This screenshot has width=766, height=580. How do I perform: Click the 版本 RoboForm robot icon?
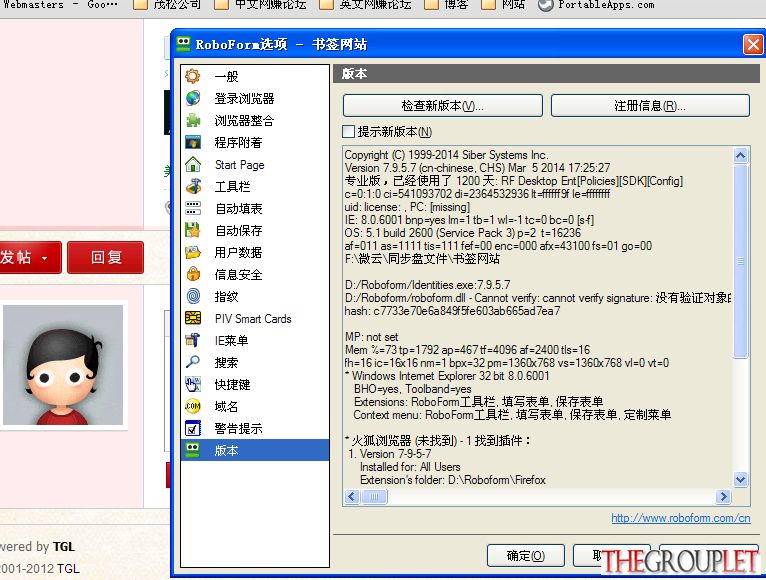[193, 450]
